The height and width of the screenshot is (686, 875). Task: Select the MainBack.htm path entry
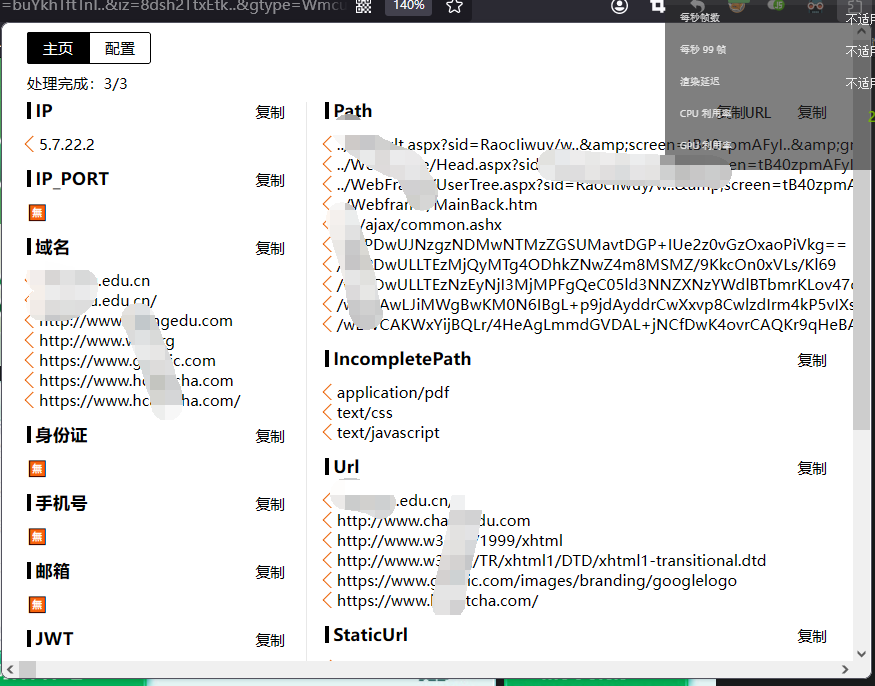[x=437, y=205]
